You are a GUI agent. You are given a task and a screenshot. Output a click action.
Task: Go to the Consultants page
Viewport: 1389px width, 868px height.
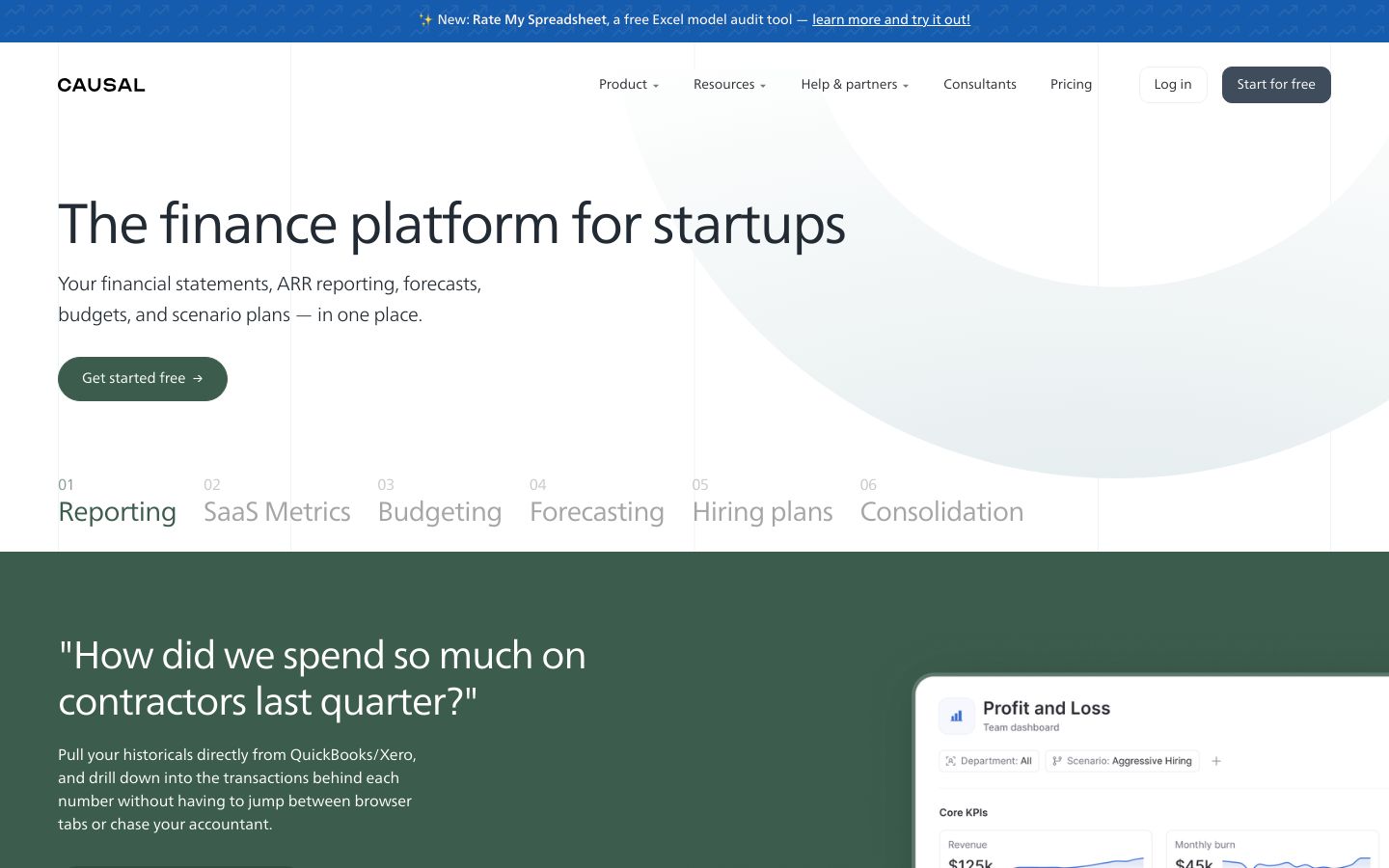[x=980, y=85]
